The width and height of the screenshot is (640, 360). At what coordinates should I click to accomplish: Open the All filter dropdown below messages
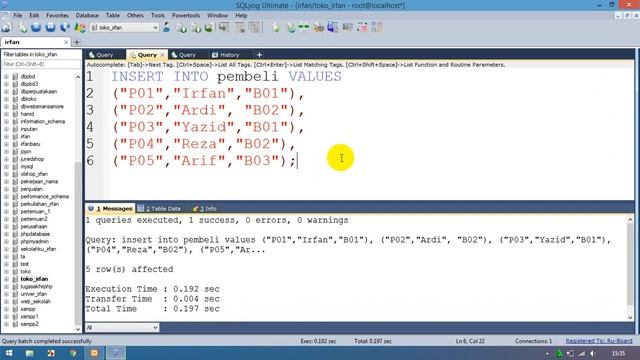122,327
